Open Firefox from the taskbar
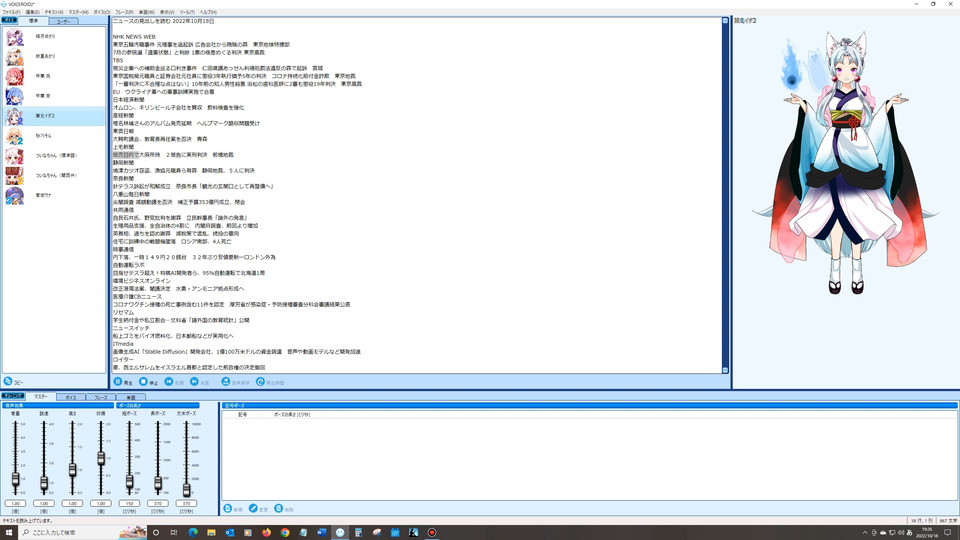Image resolution: width=960 pixels, height=540 pixels. pyautogui.click(x=266, y=532)
